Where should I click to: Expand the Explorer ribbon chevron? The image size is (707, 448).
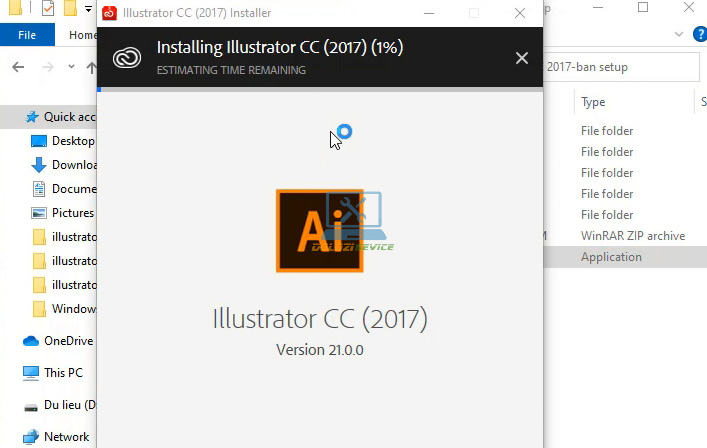coord(679,34)
